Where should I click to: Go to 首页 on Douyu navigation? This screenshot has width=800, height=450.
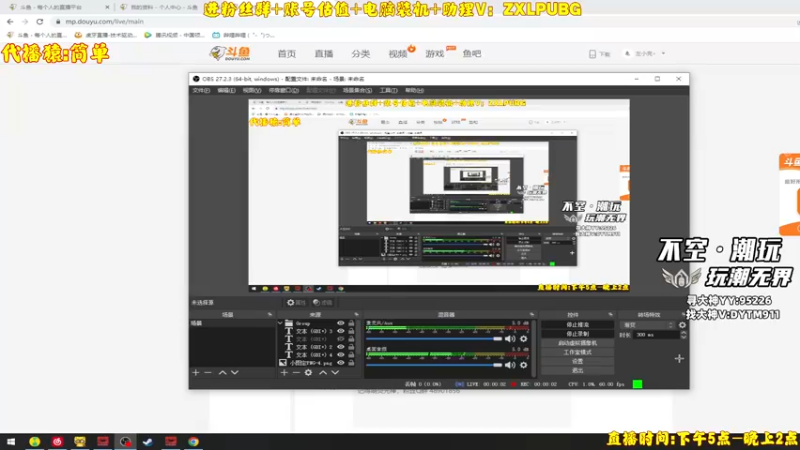(287, 54)
